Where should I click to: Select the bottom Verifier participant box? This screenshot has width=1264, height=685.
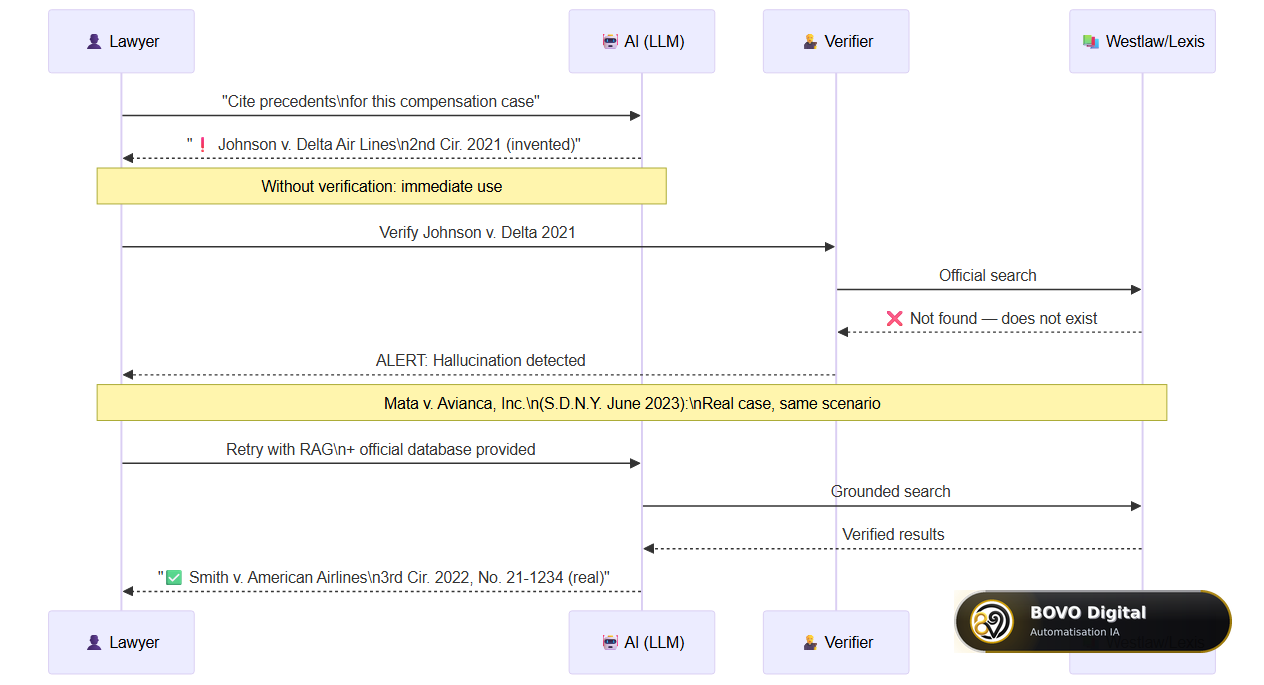tap(836, 643)
